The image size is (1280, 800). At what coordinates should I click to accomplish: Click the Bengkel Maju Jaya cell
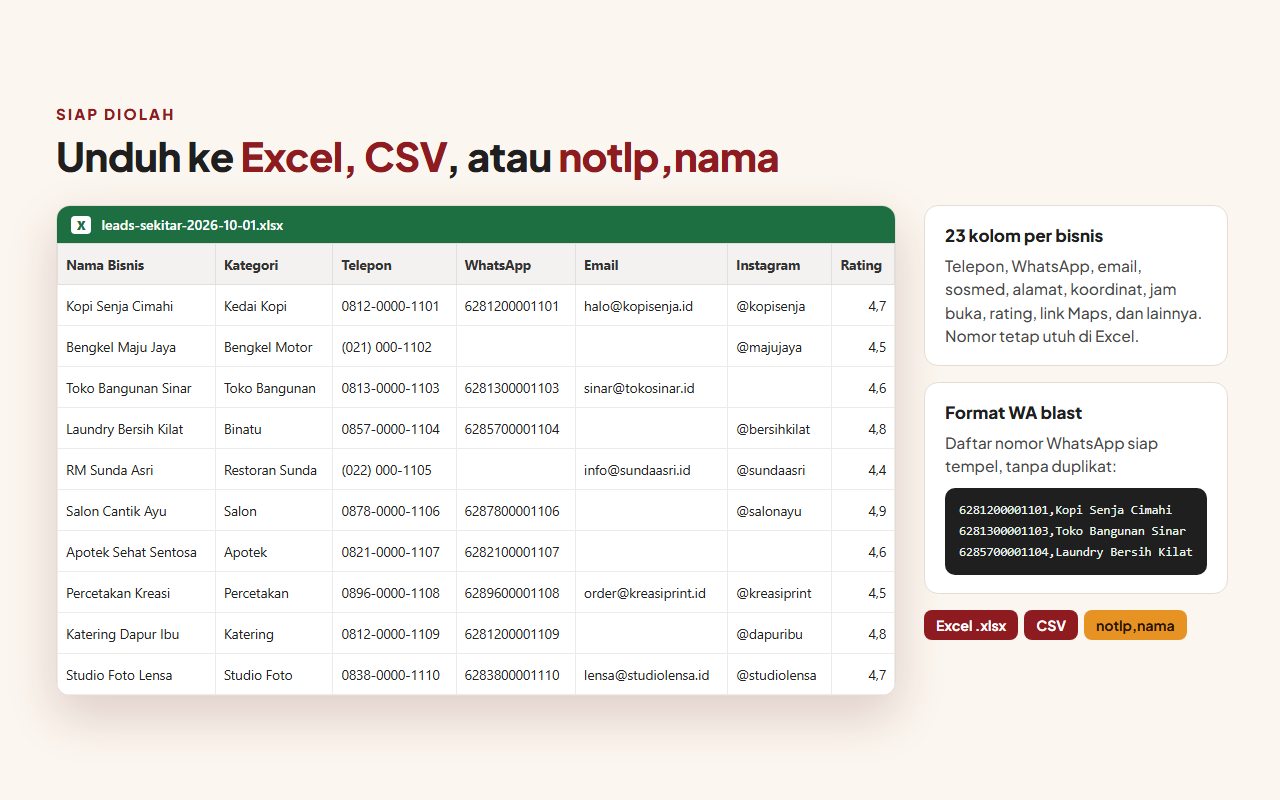136,347
